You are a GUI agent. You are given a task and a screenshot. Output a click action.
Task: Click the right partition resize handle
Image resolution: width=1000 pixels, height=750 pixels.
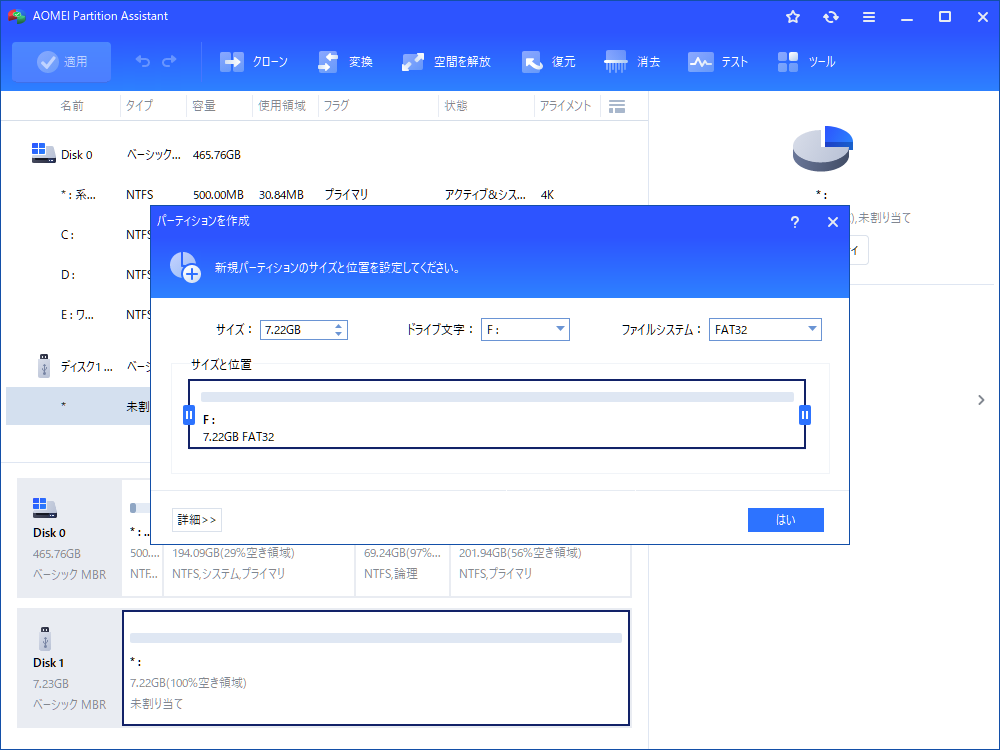805,415
